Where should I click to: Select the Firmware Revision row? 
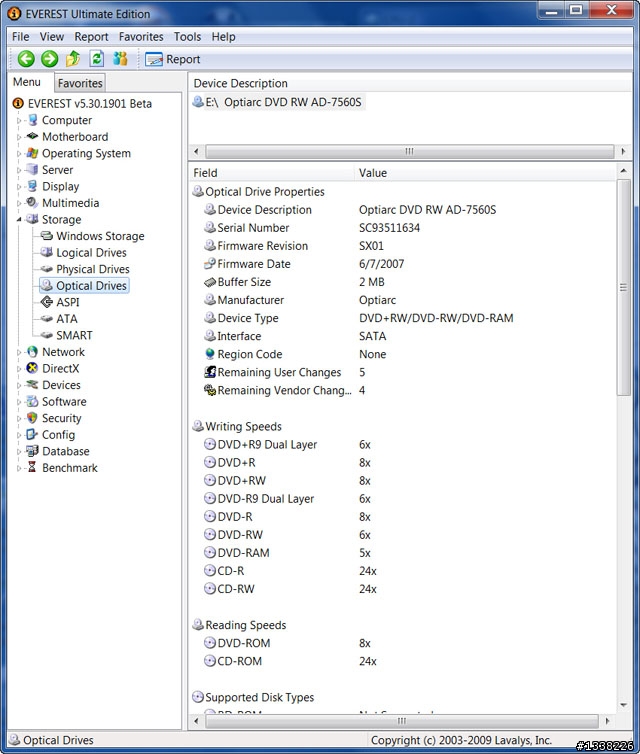pos(403,246)
